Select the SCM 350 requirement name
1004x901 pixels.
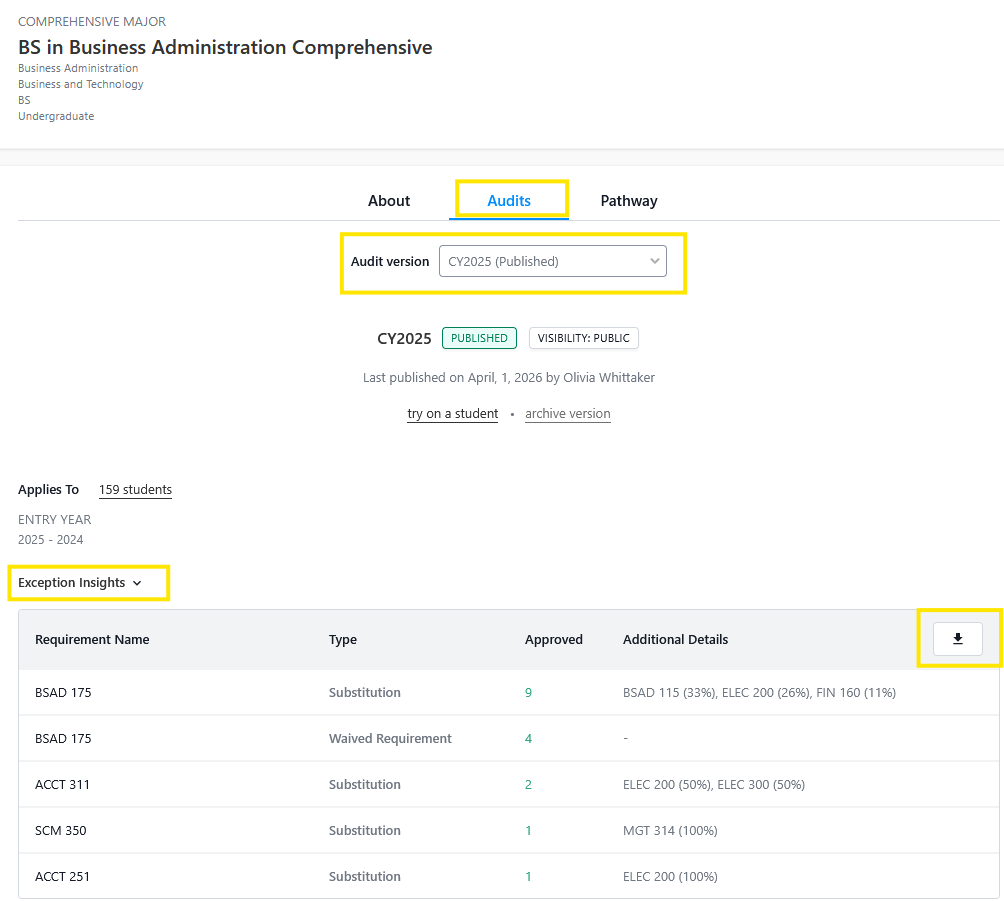pyautogui.click(x=60, y=831)
